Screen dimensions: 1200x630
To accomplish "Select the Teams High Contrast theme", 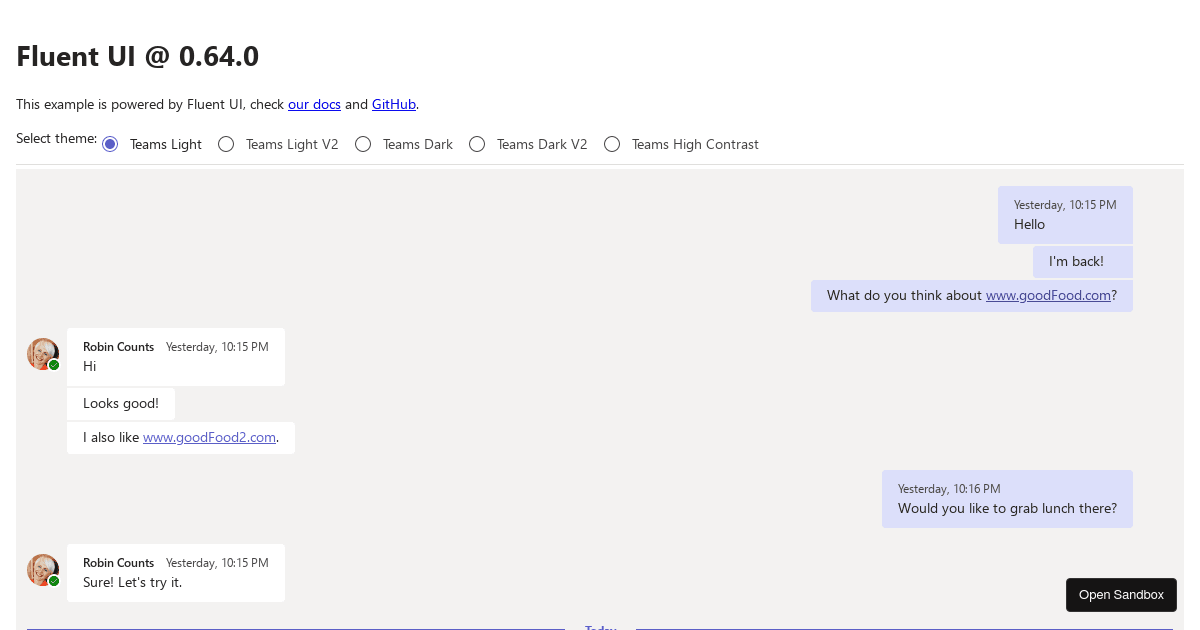I will click(x=612, y=144).
